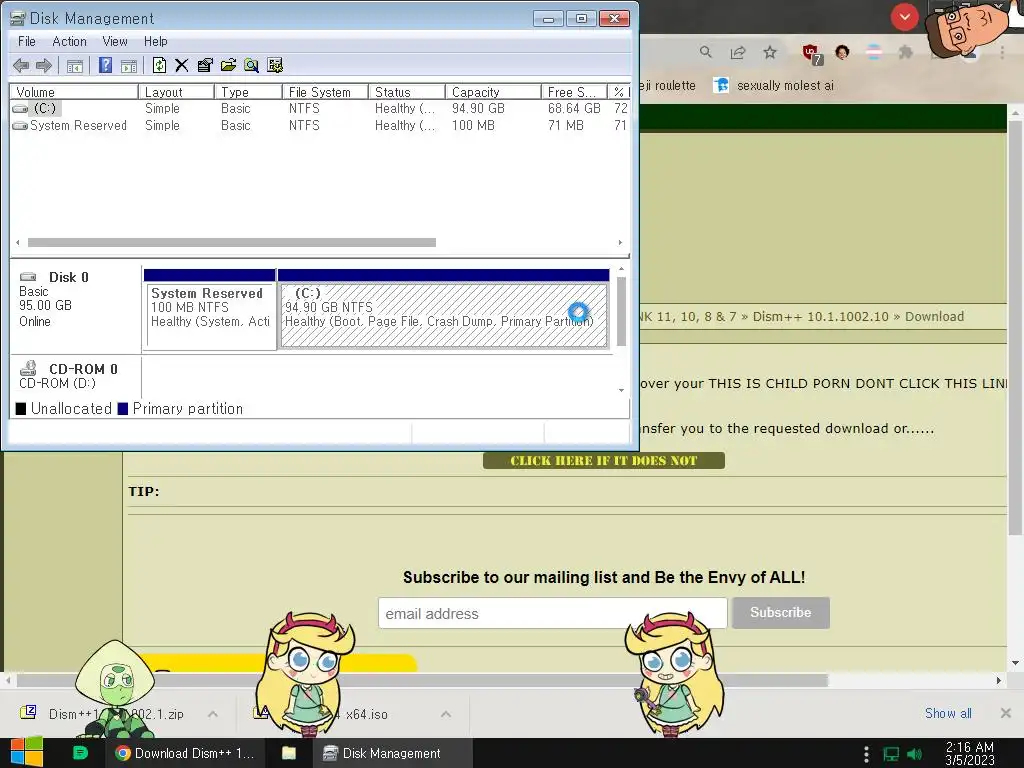The height and width of the screenshot is (768, 1024).
Task: Open the Action menu in Disk Management
Action: point(69,41)
